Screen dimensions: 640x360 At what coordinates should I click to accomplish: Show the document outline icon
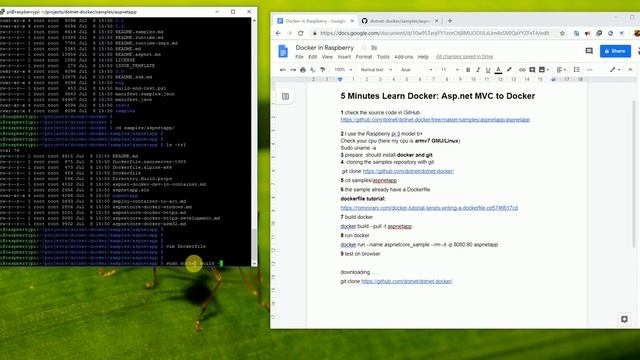pos(285,96)
